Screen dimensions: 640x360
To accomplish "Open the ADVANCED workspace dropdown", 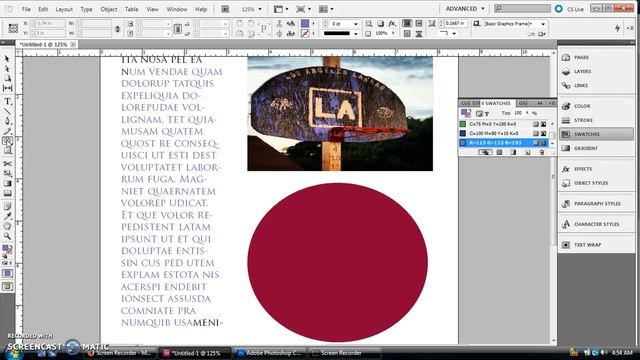I will point(465,9).
